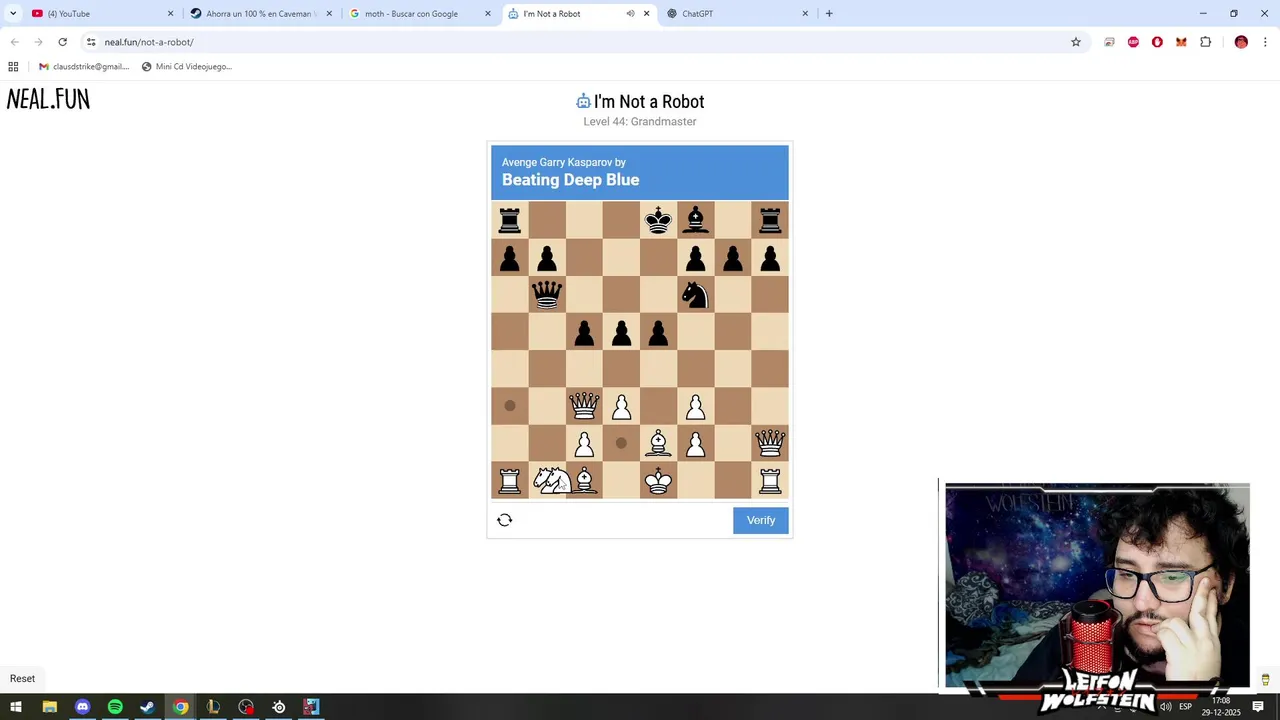1280x720 pixels.
Task: Select the black rook in the top-right corner
Action: click(x=770, y=221)
